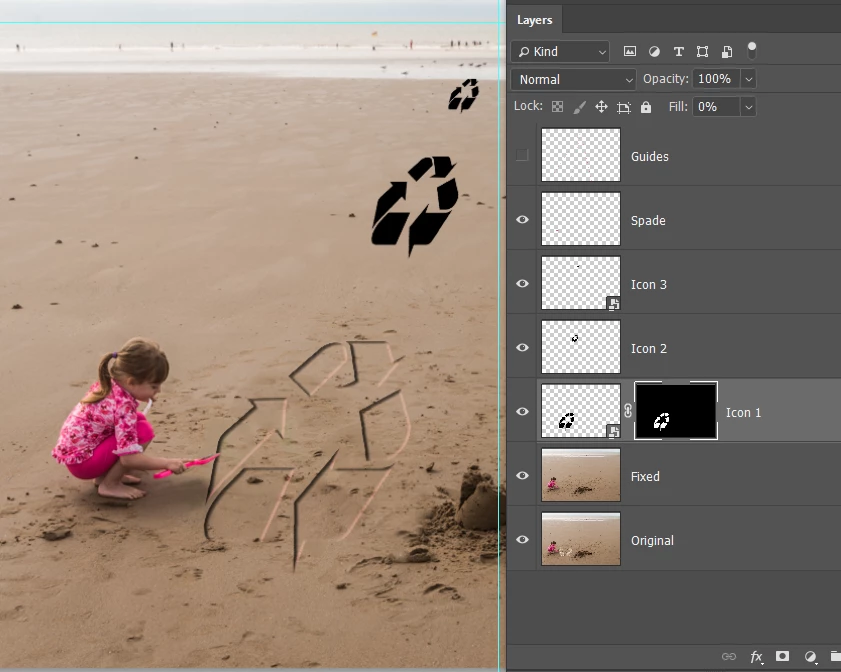
Task: Lock all padlock icon
Action: tap(646, 107)
